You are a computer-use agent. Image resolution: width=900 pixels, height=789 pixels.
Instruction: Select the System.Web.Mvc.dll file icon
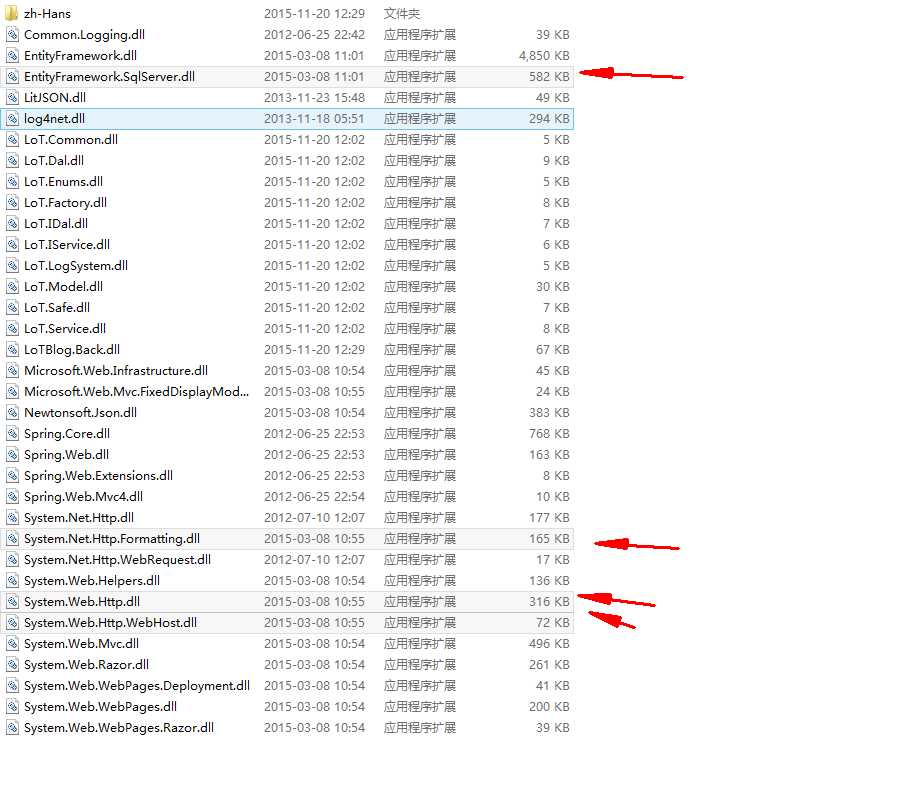12,644
